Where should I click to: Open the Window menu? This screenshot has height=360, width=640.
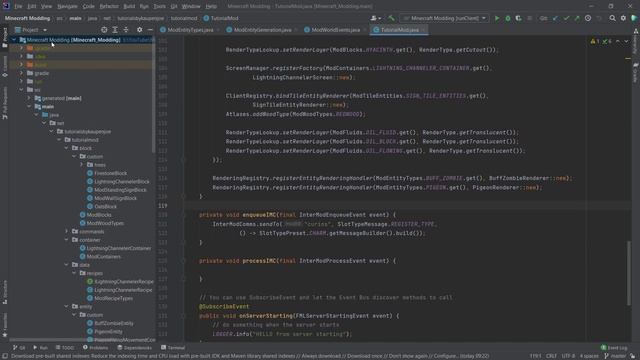191,7
